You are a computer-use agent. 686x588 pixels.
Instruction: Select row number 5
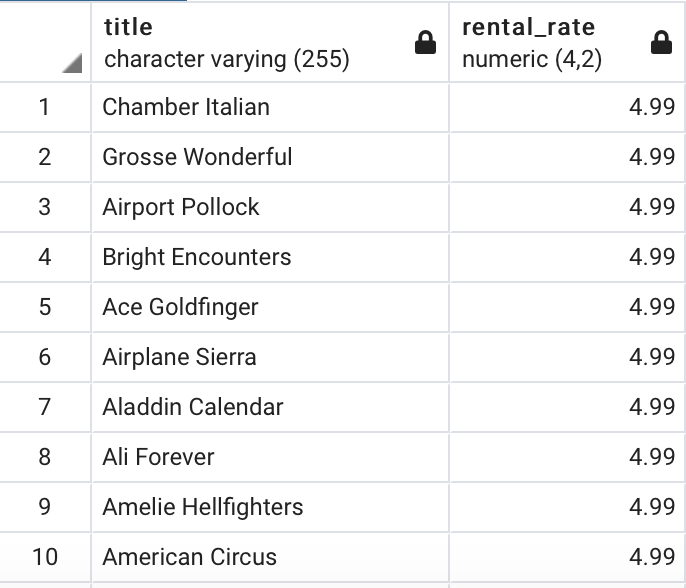(x=45, y=307)
